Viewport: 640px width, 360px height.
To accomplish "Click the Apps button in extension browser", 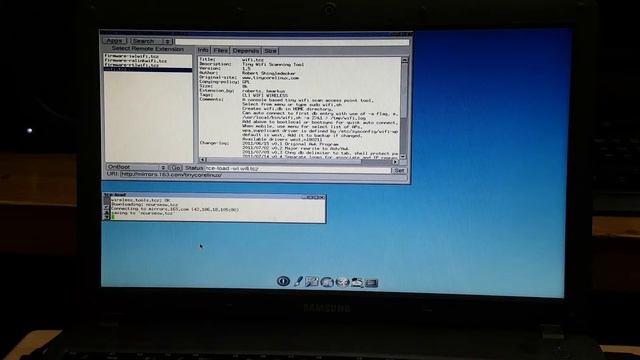I will tap(115, 41).
